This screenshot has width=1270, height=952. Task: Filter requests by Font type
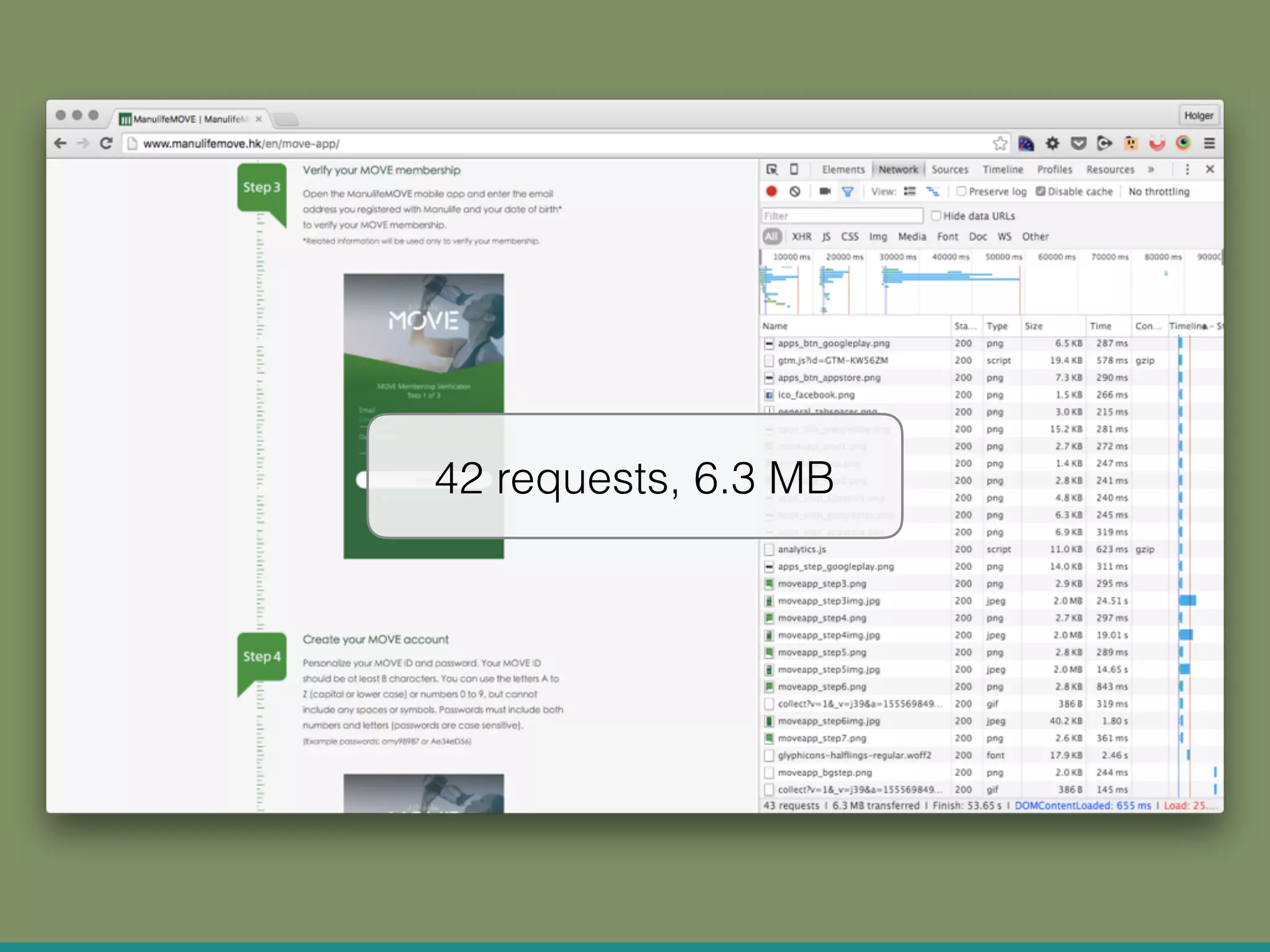(948, 236)
